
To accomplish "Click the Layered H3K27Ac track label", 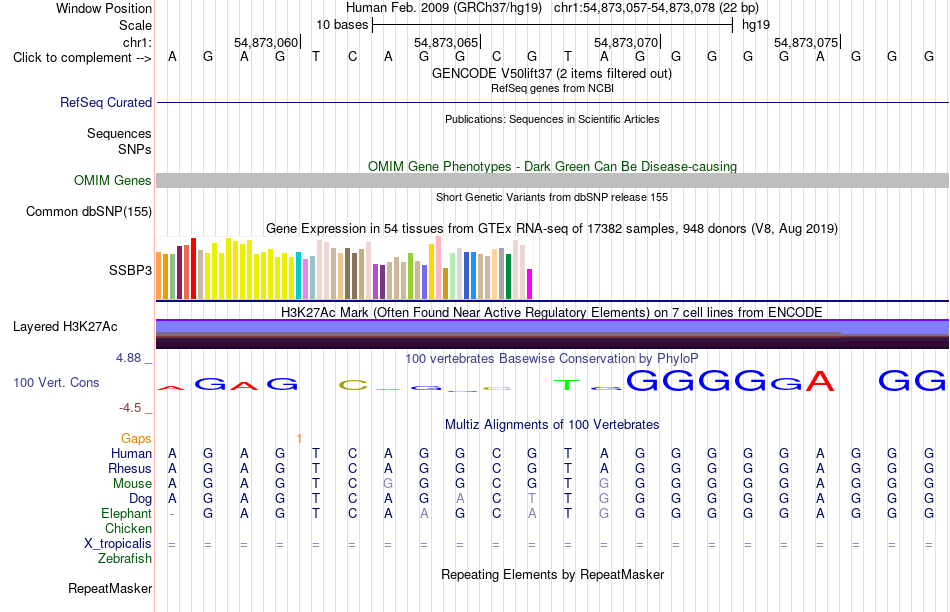I will (65, 327).
